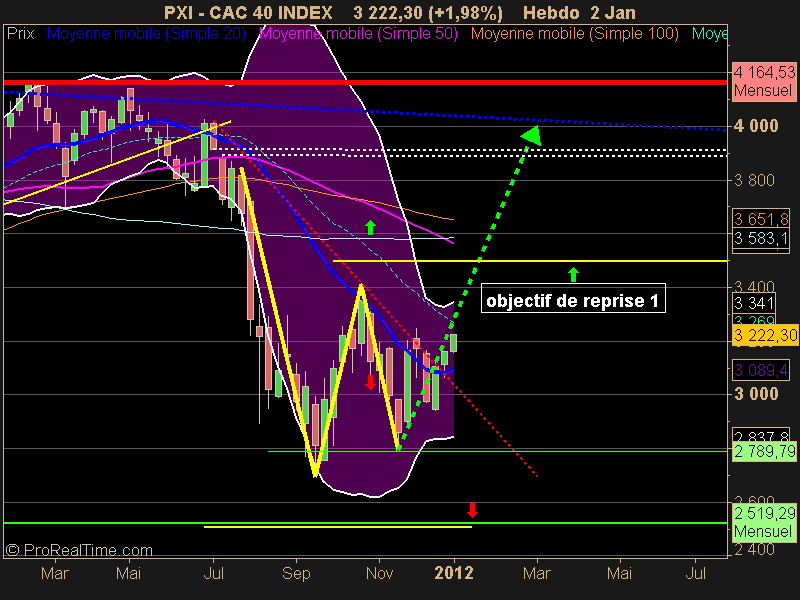Click the '4 000' price axis label
Screen dimensions: 800x600
click(756, 126)
